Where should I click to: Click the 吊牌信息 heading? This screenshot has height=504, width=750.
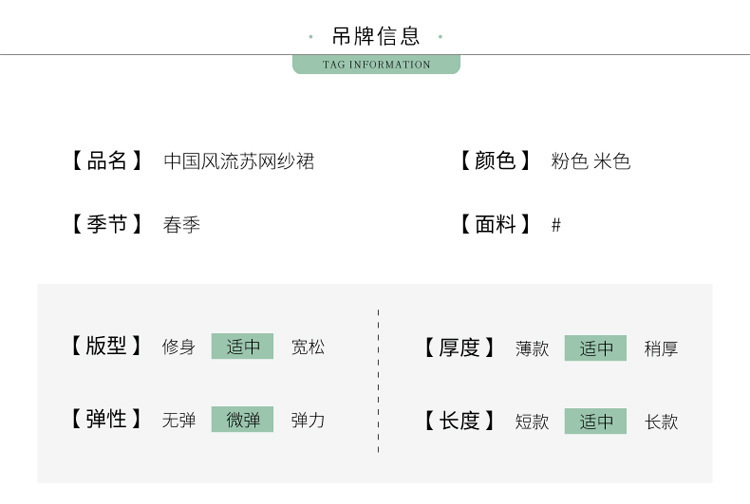point(376,37)
